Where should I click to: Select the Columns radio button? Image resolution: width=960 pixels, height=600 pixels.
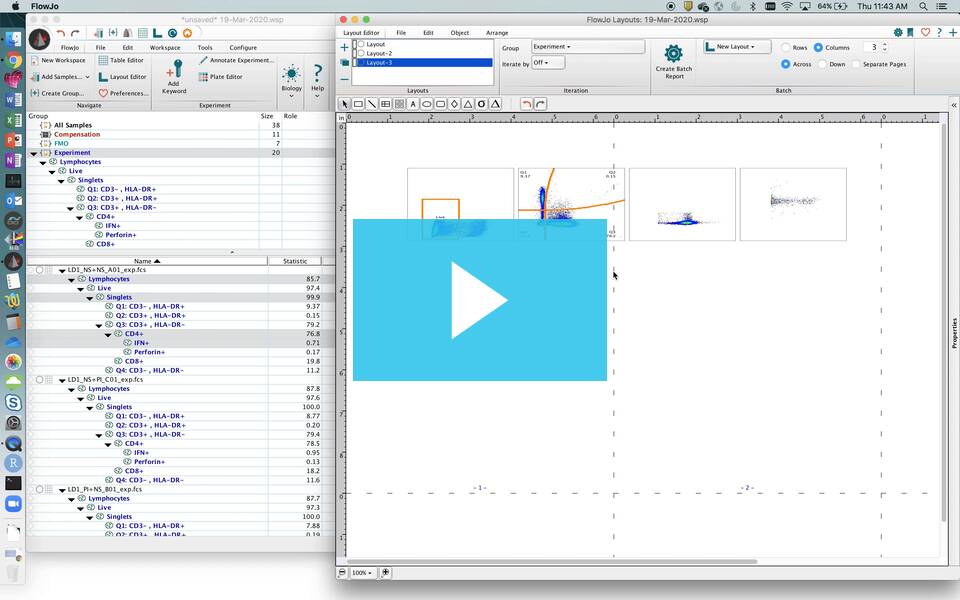coord(818,47)
